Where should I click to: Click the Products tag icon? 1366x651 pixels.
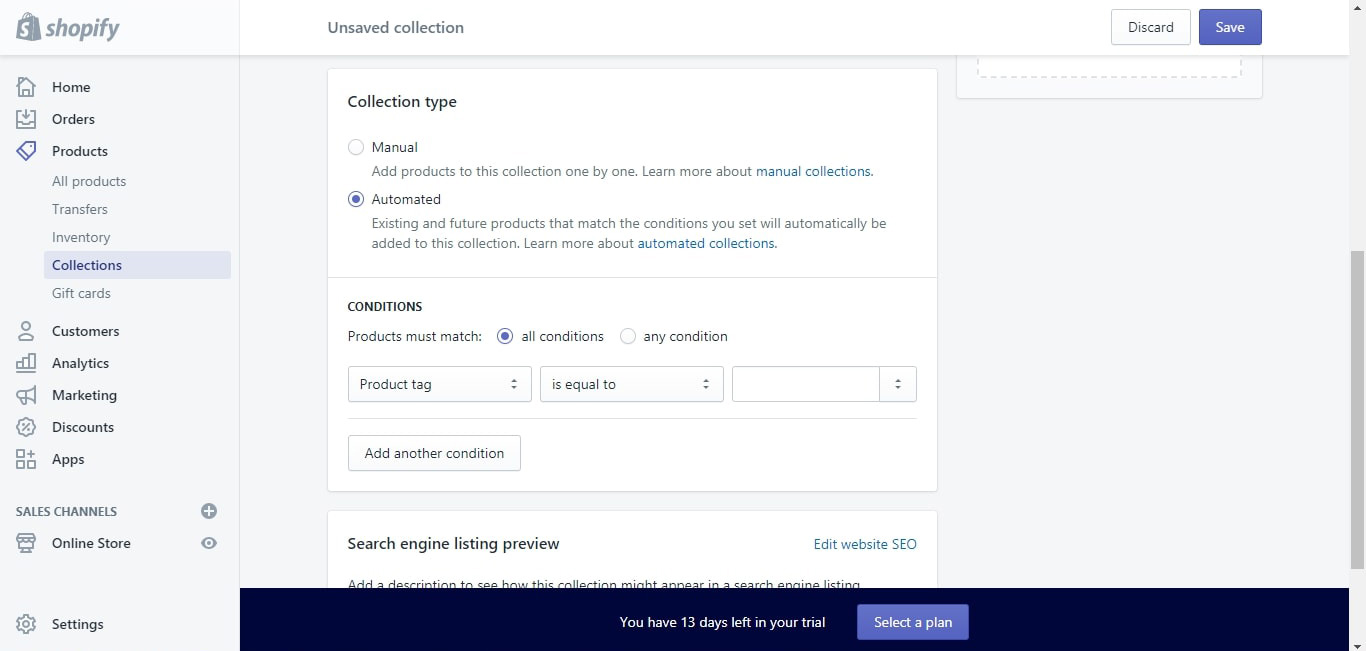click(x=26, y=151)
